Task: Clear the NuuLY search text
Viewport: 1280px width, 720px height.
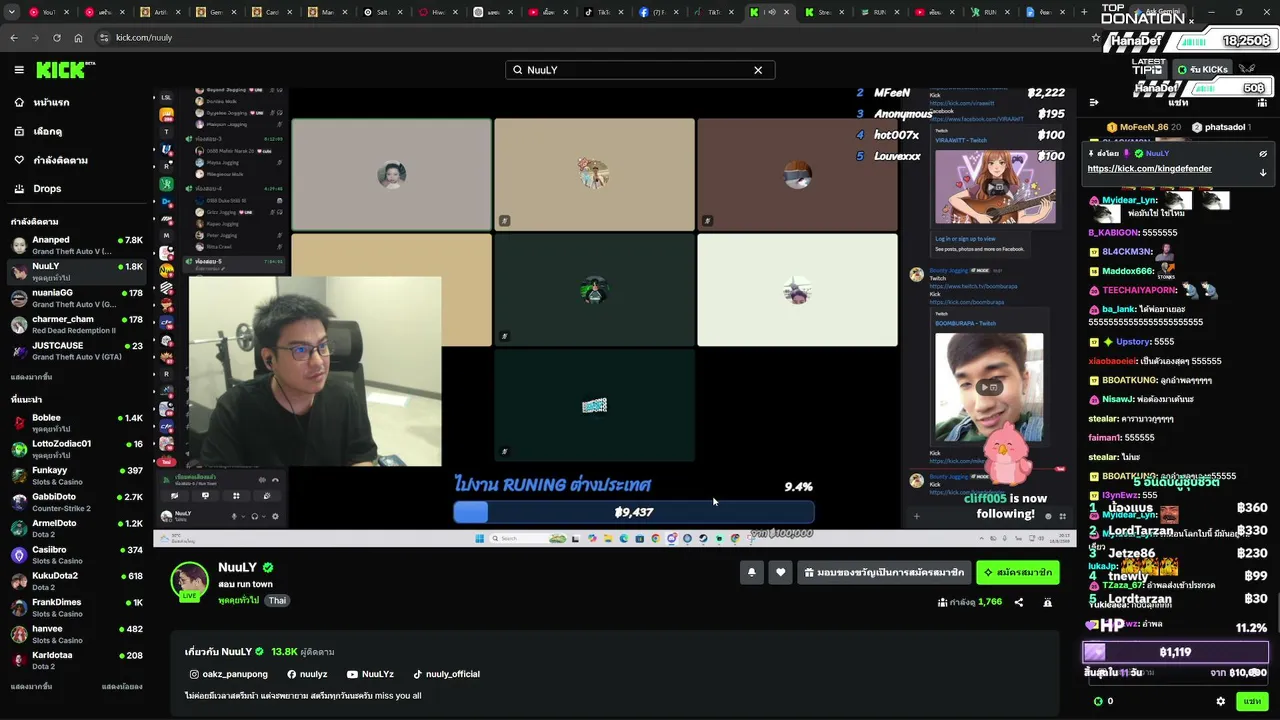Action: pyautogui.click(x=758, y=70)
